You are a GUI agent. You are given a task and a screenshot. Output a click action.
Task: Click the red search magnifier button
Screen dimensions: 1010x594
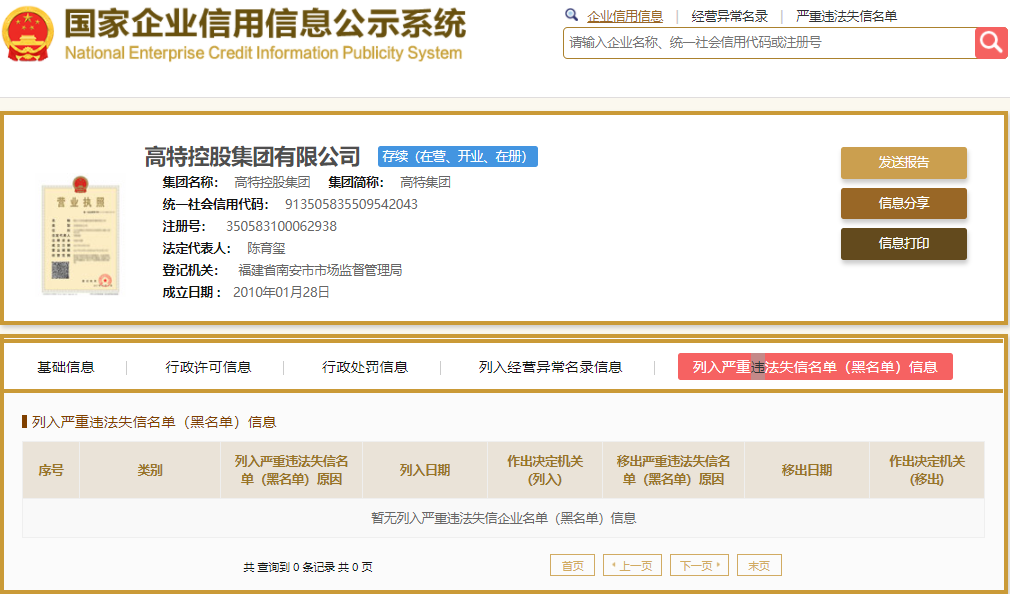991,43
